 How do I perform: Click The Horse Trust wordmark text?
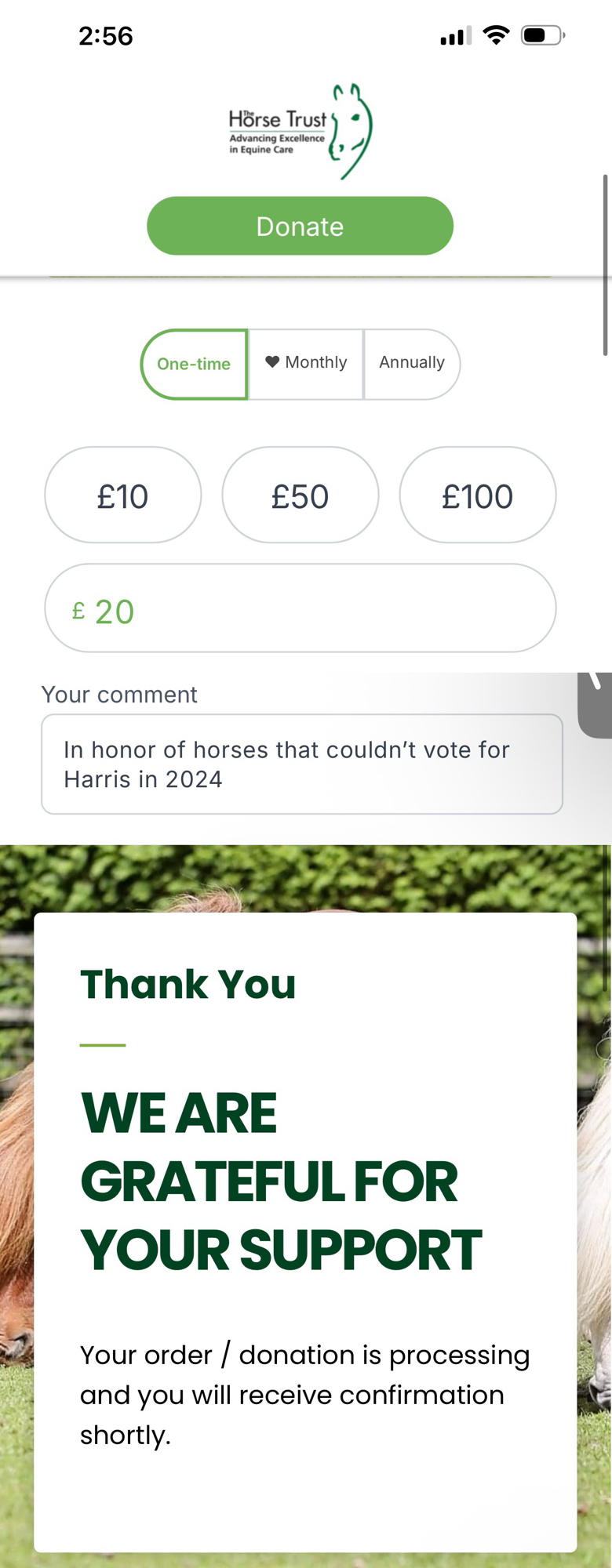coord(277,120)
